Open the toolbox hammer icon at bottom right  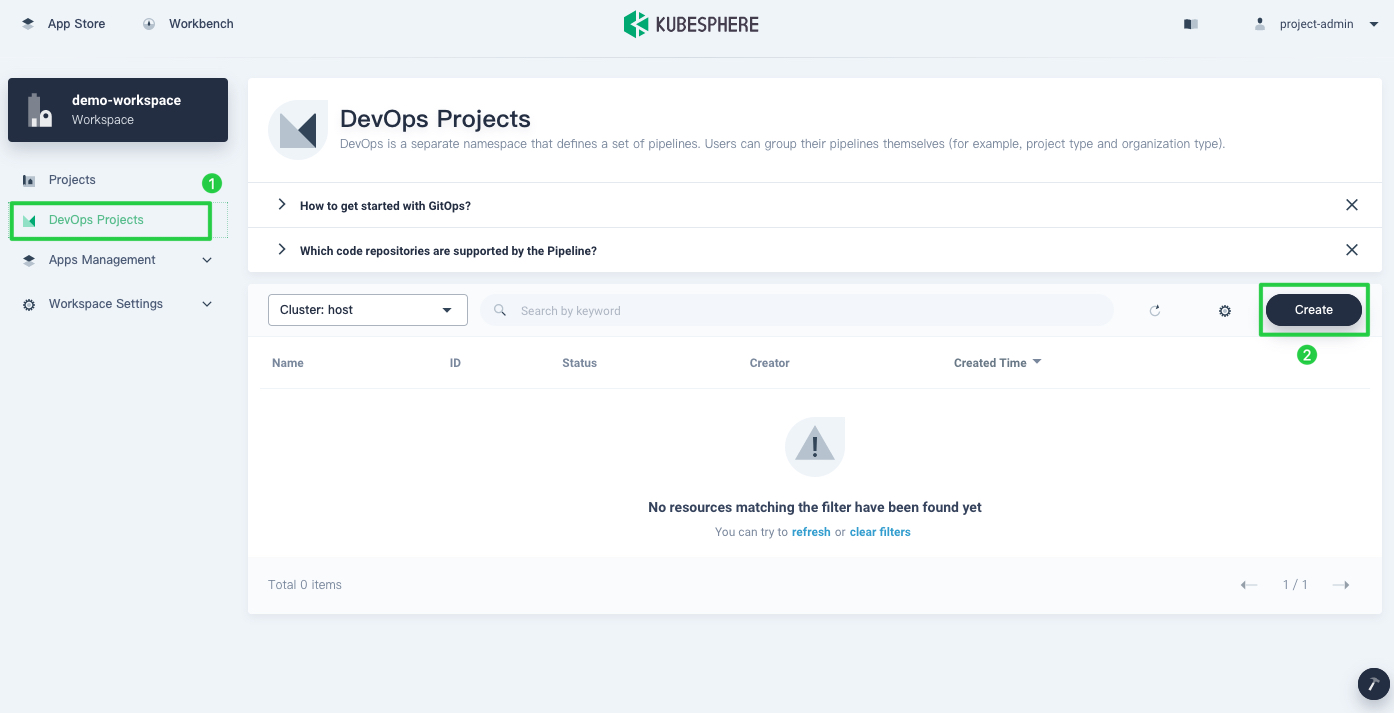1373,684
